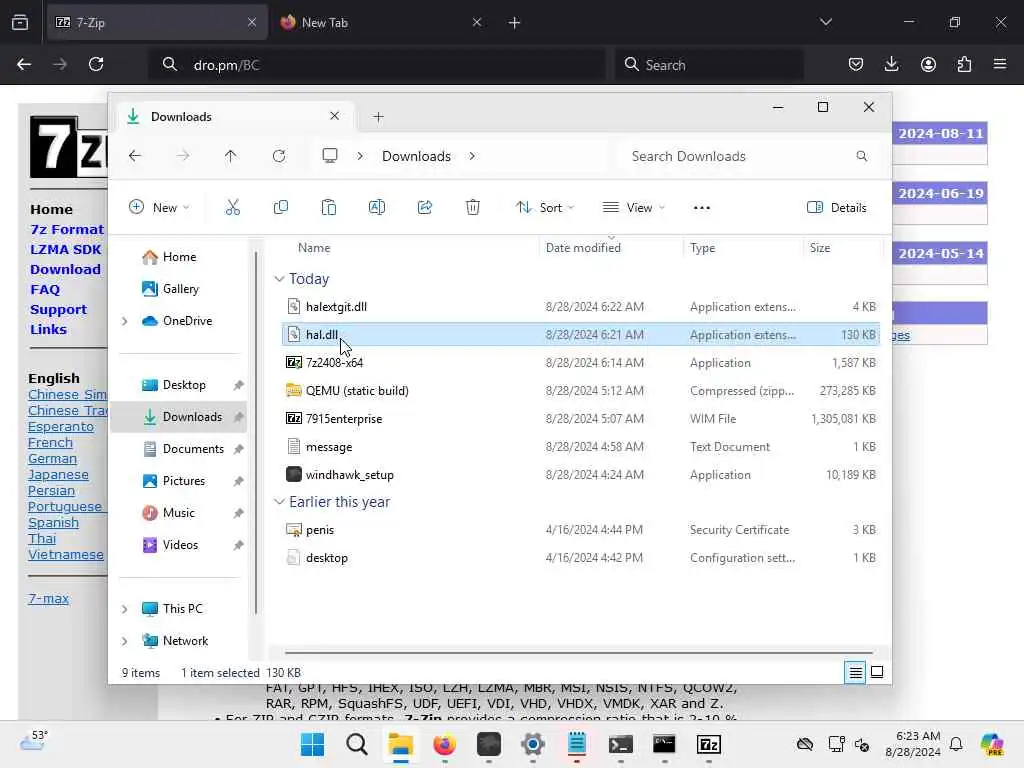Select the QEMU (static build) file

[x=580, y=391]
